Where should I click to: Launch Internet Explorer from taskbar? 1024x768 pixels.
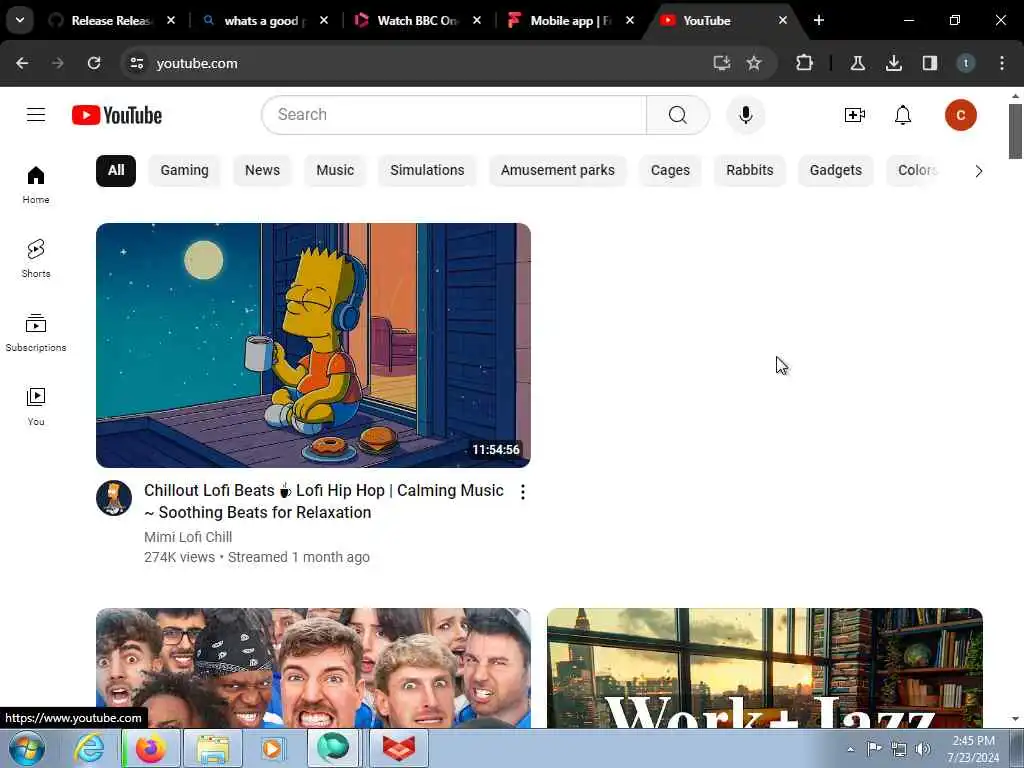(x=88, y=748)
